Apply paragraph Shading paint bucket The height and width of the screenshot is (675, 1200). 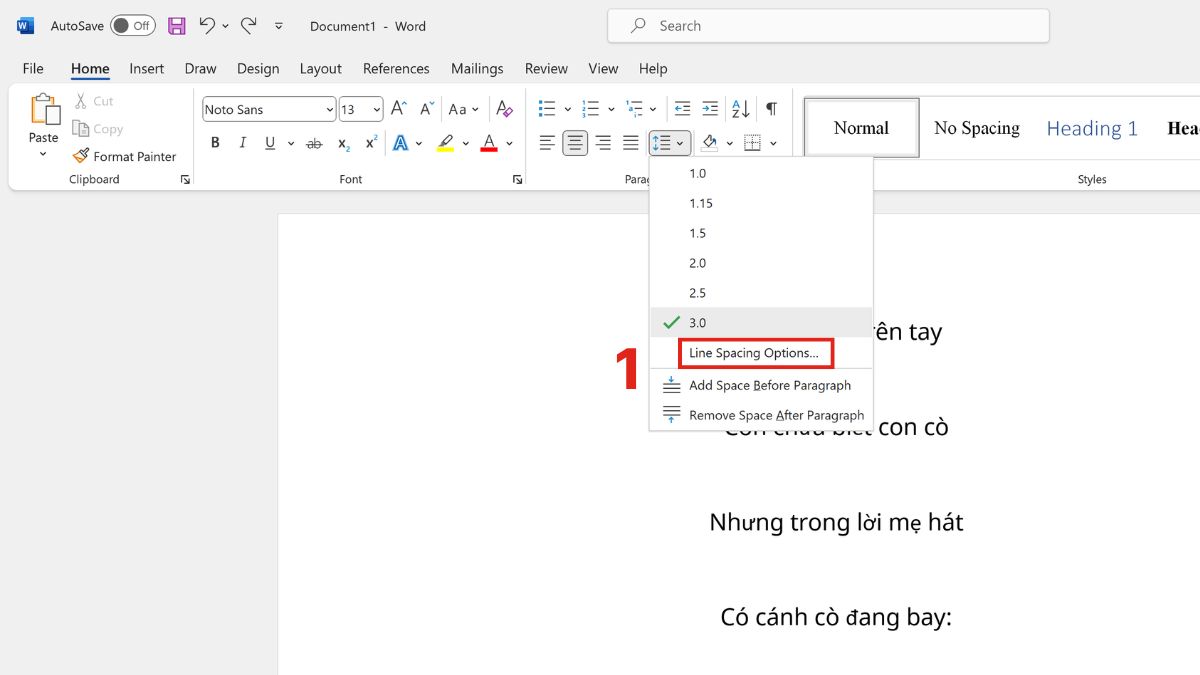(x=709, y=143)
